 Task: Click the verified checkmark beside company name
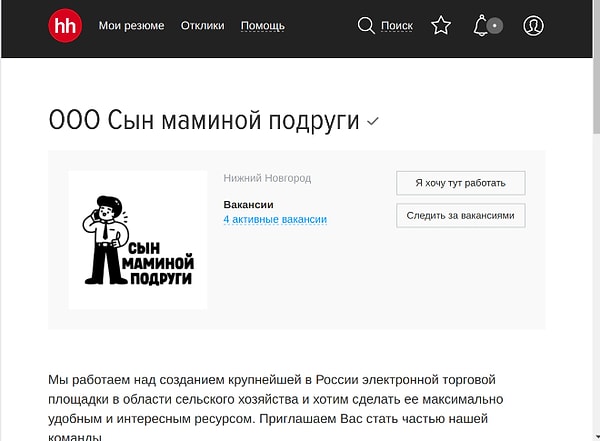(372, 121)
